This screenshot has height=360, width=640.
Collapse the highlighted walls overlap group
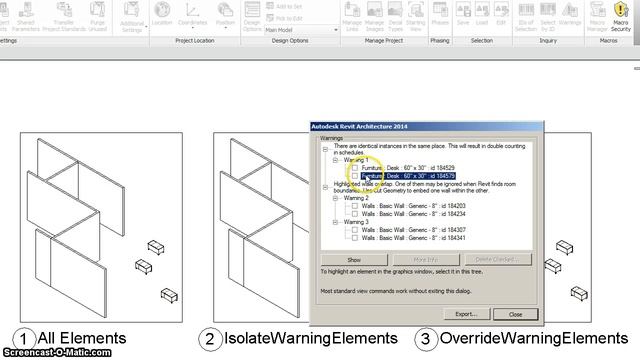click(325, 187)
